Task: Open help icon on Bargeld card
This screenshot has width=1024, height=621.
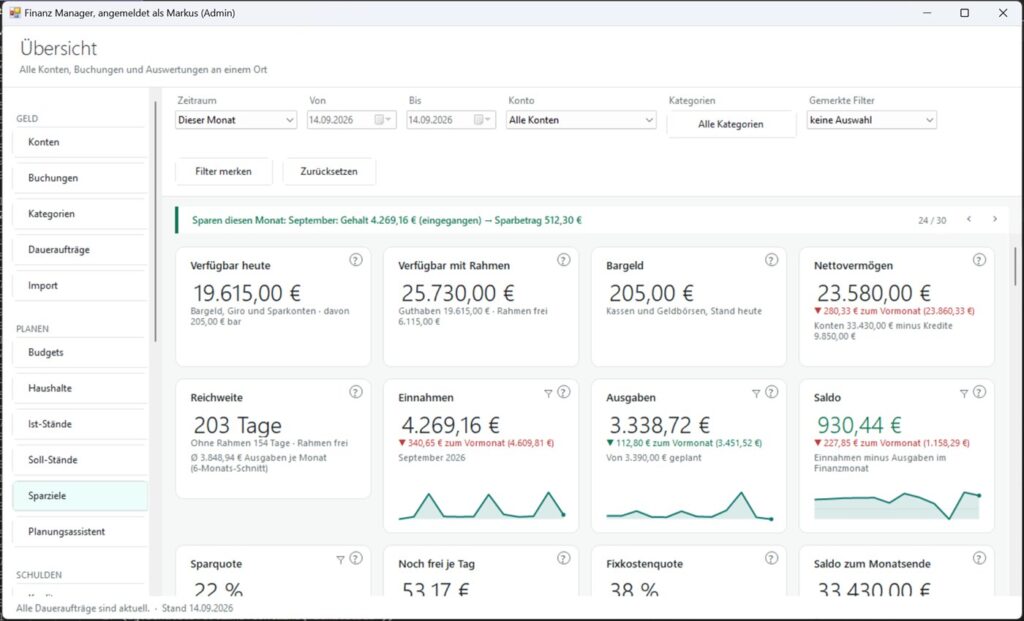Action: [771, 260]
